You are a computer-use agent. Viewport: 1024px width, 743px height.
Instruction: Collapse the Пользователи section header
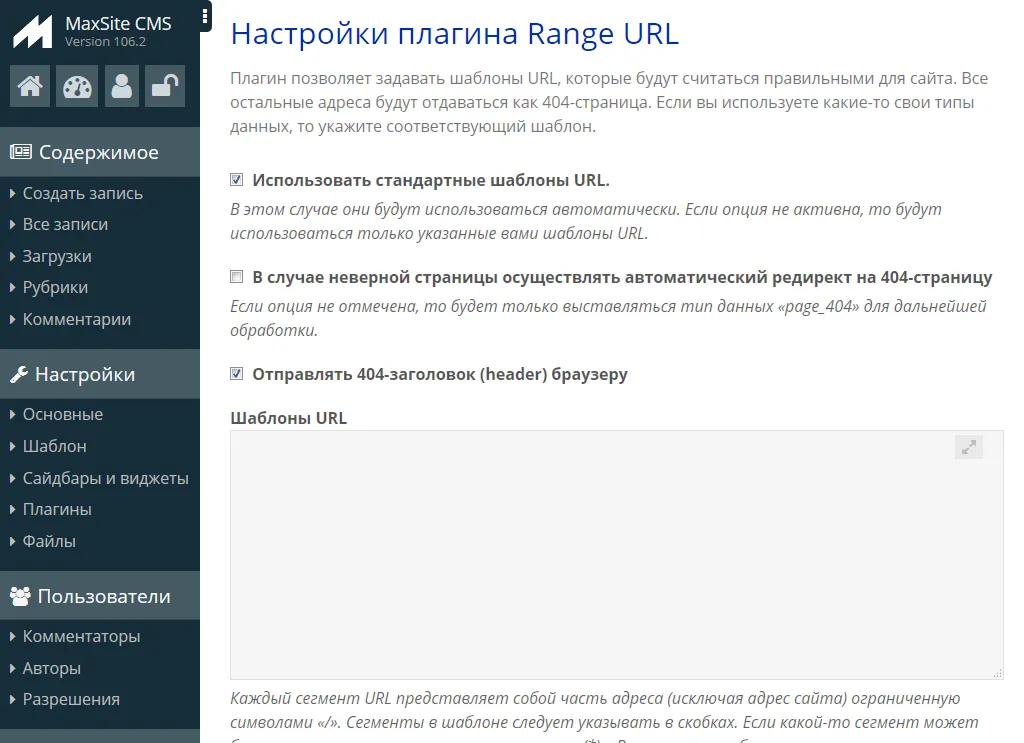click(x=99, y=597)
